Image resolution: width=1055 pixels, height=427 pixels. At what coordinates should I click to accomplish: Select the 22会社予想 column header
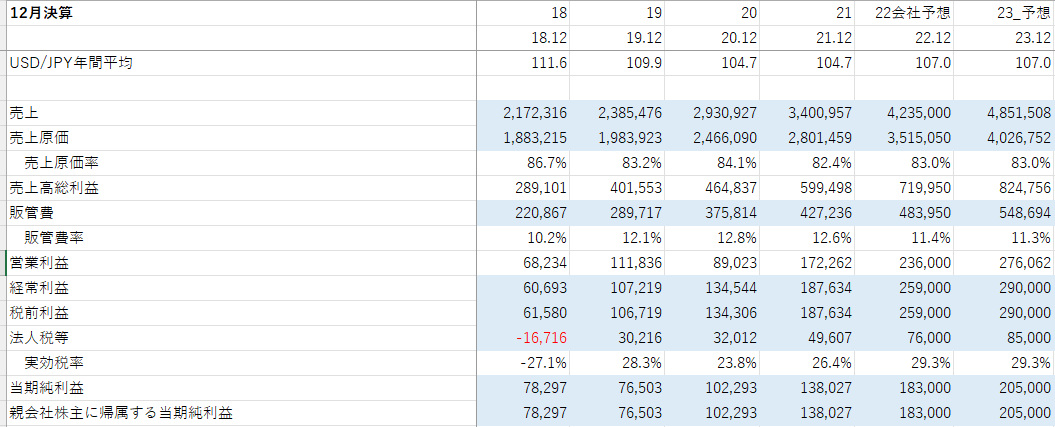tap(903, 13)
